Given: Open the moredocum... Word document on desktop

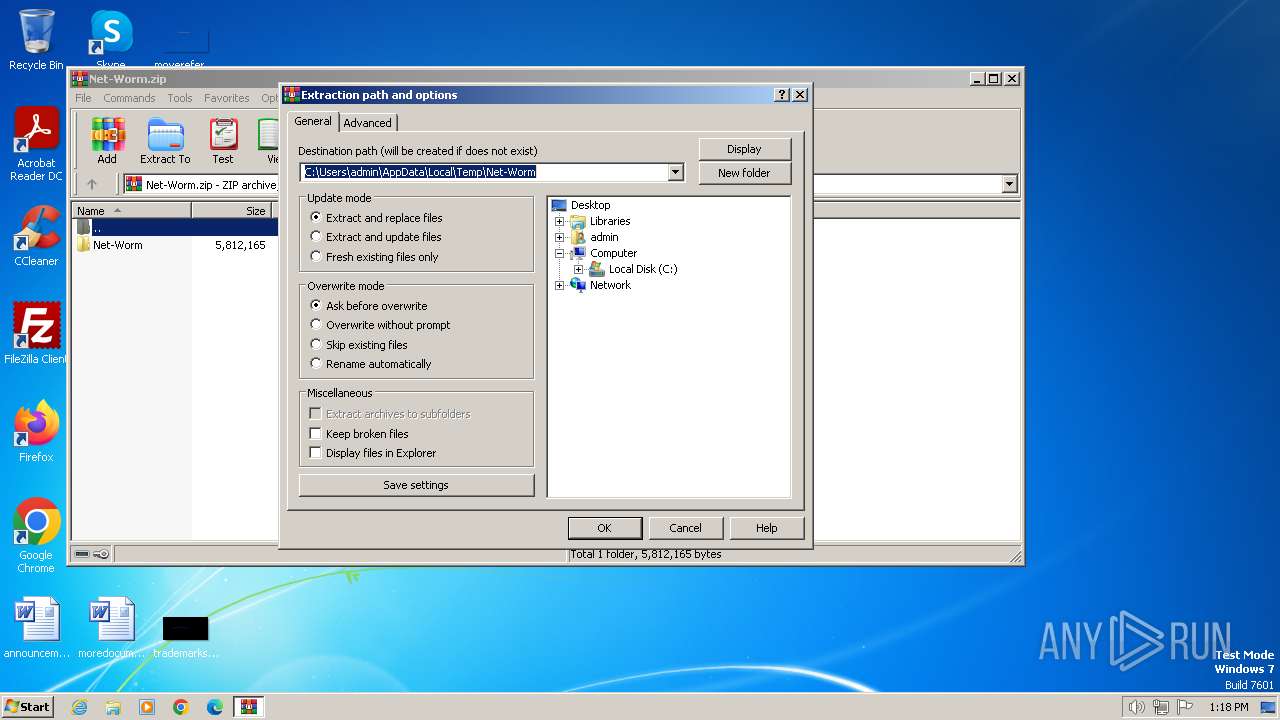Looking at the screenshot, I should click(x=110, y=629).
